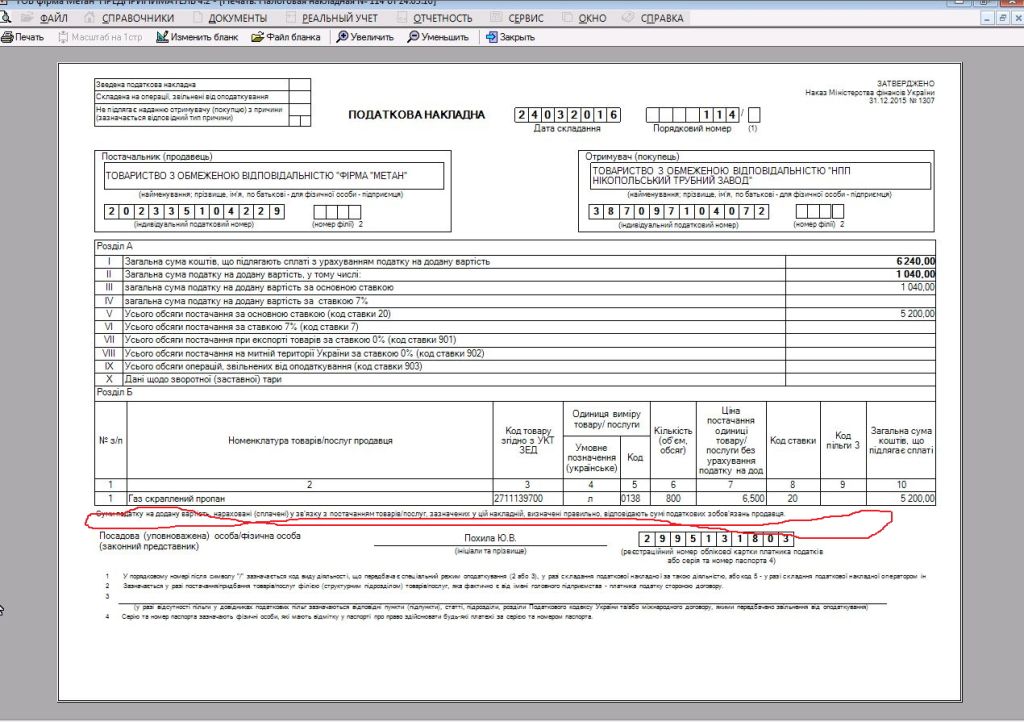
Task: Click the unit code 0138
Action: tap(630, 498)
